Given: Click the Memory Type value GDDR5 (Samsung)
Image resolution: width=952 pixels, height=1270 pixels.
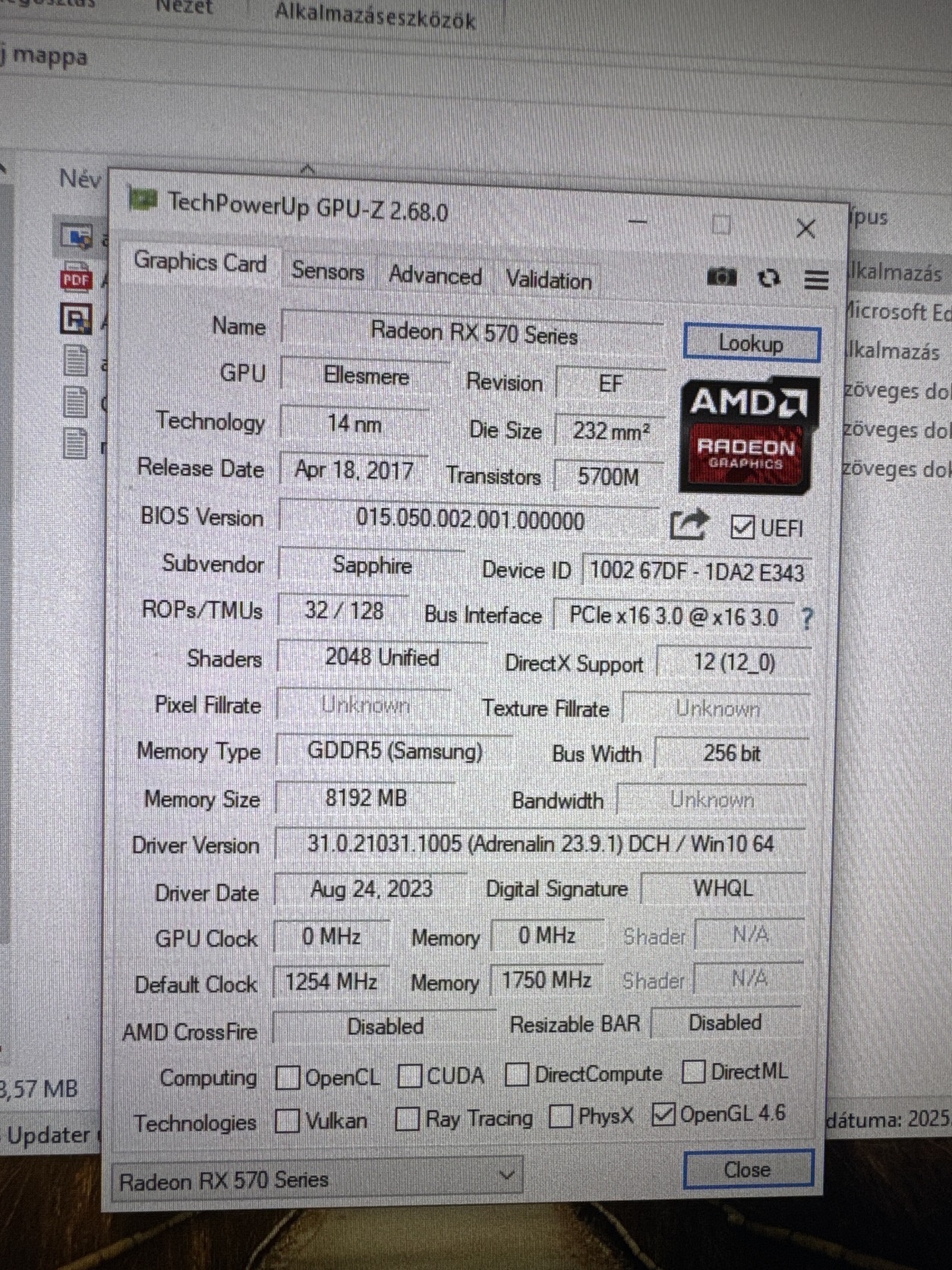Looking at the screenshot, I should pyautogui.click(x=395, y=751).
